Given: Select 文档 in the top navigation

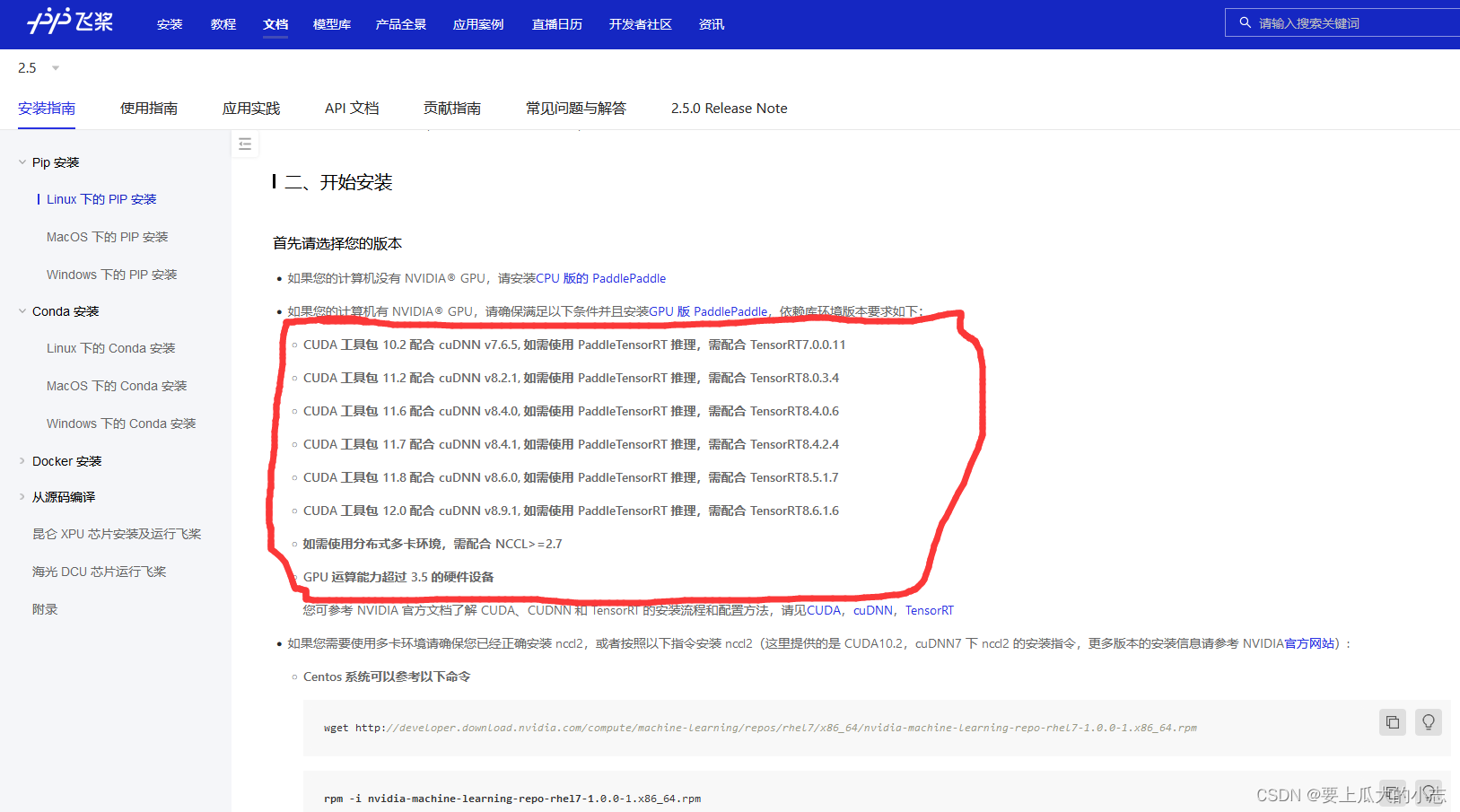Looking at the screenshot, I should click(x=275, y=24).
